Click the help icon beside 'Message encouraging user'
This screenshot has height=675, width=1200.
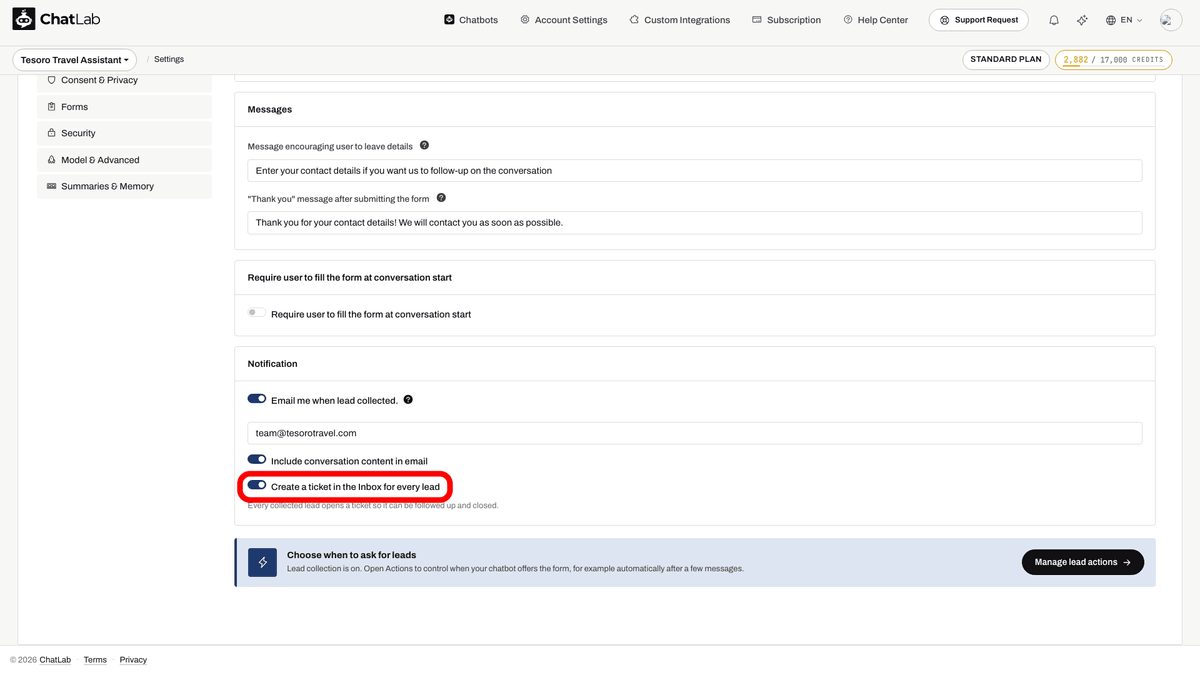[424, 146]
